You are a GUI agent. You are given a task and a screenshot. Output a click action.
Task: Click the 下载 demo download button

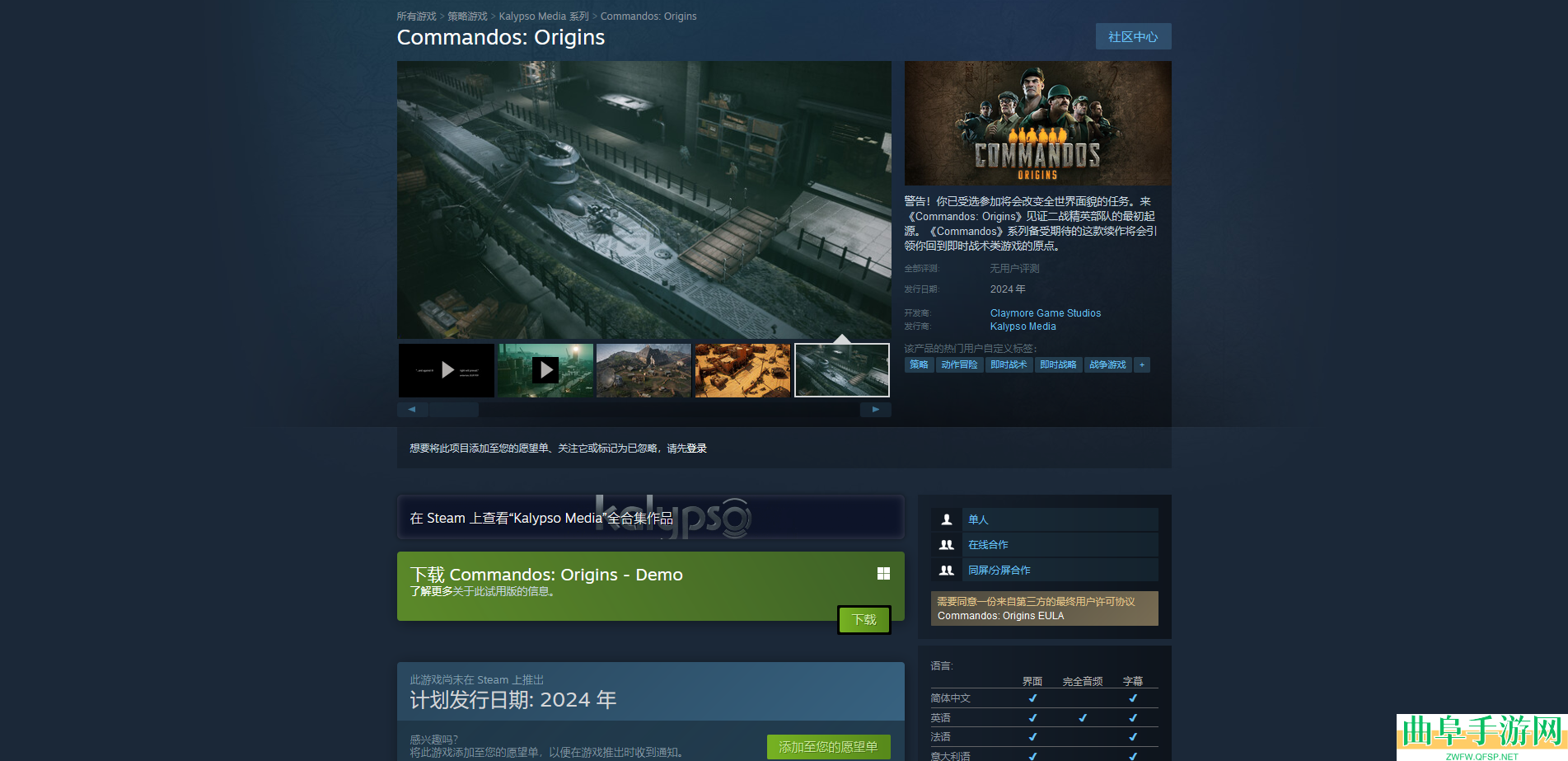point(864,620)
